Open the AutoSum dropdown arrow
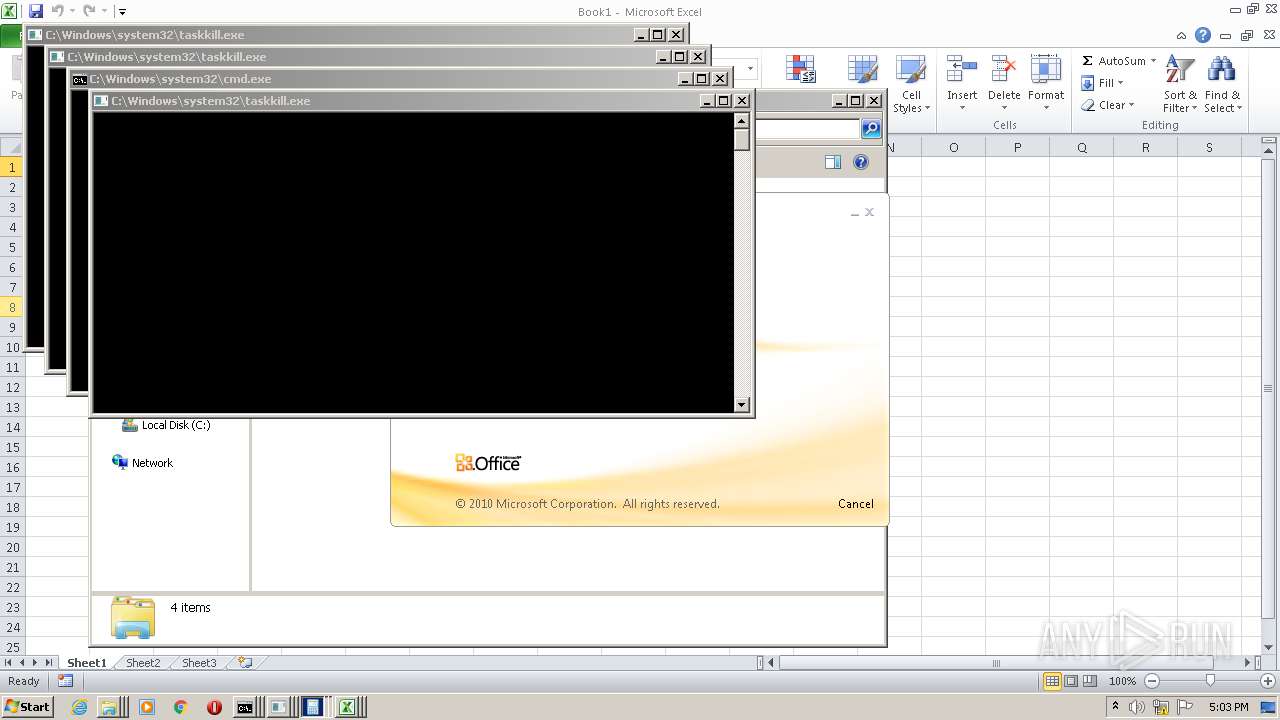Image resolution: width=1280 pixels, height=720 pixels. [1153, 61]
